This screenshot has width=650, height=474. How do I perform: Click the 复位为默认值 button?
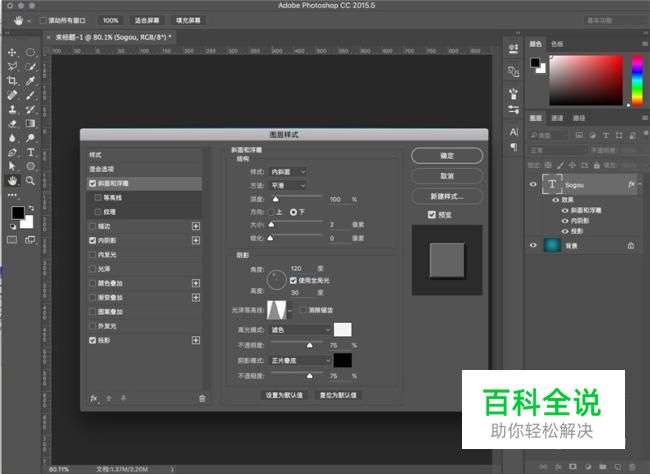[338, 395]
